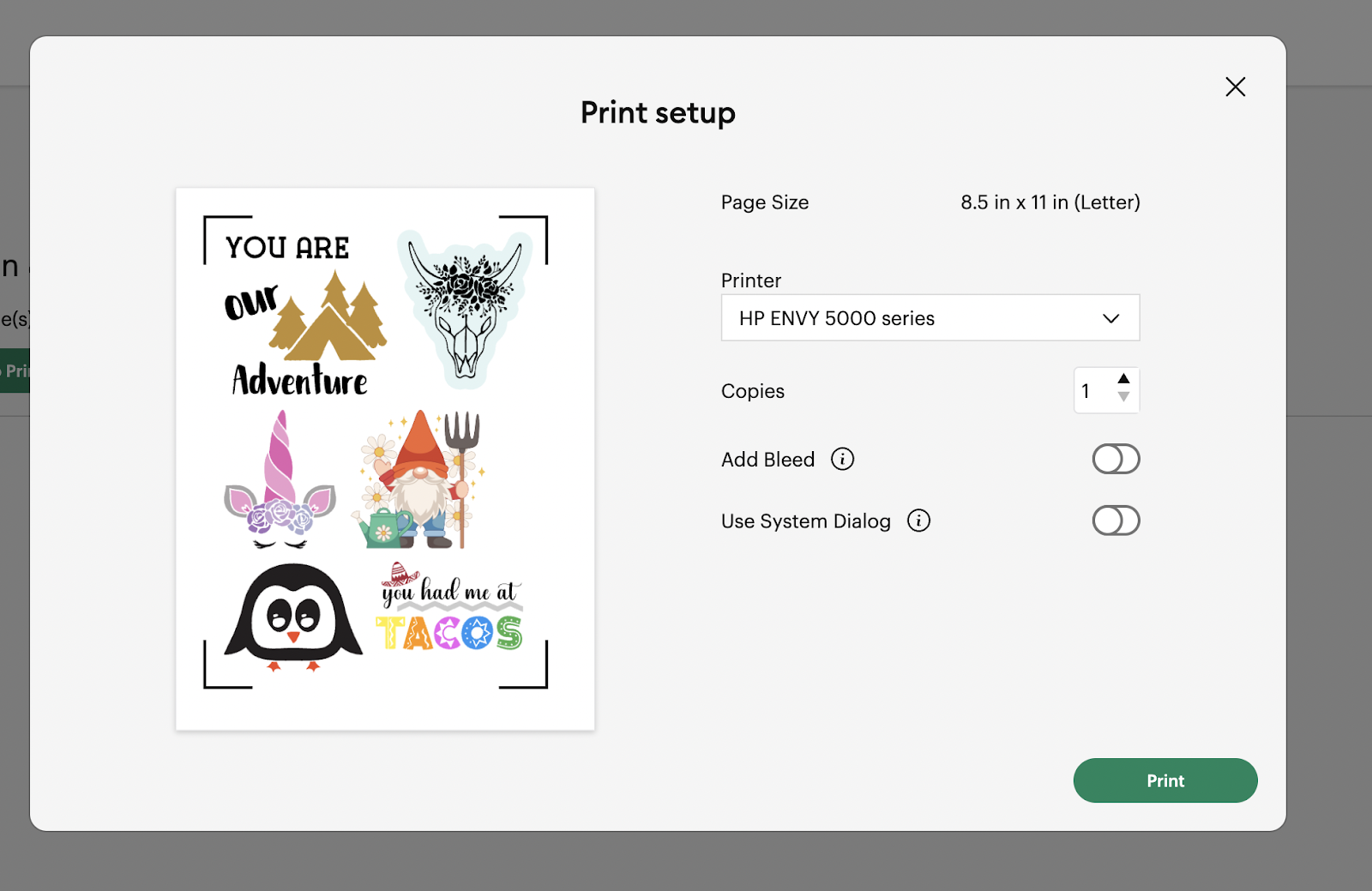Decrease copies with the down arrow
The height and width of the screenshot is (891, 1372).
pos(1123,397)
